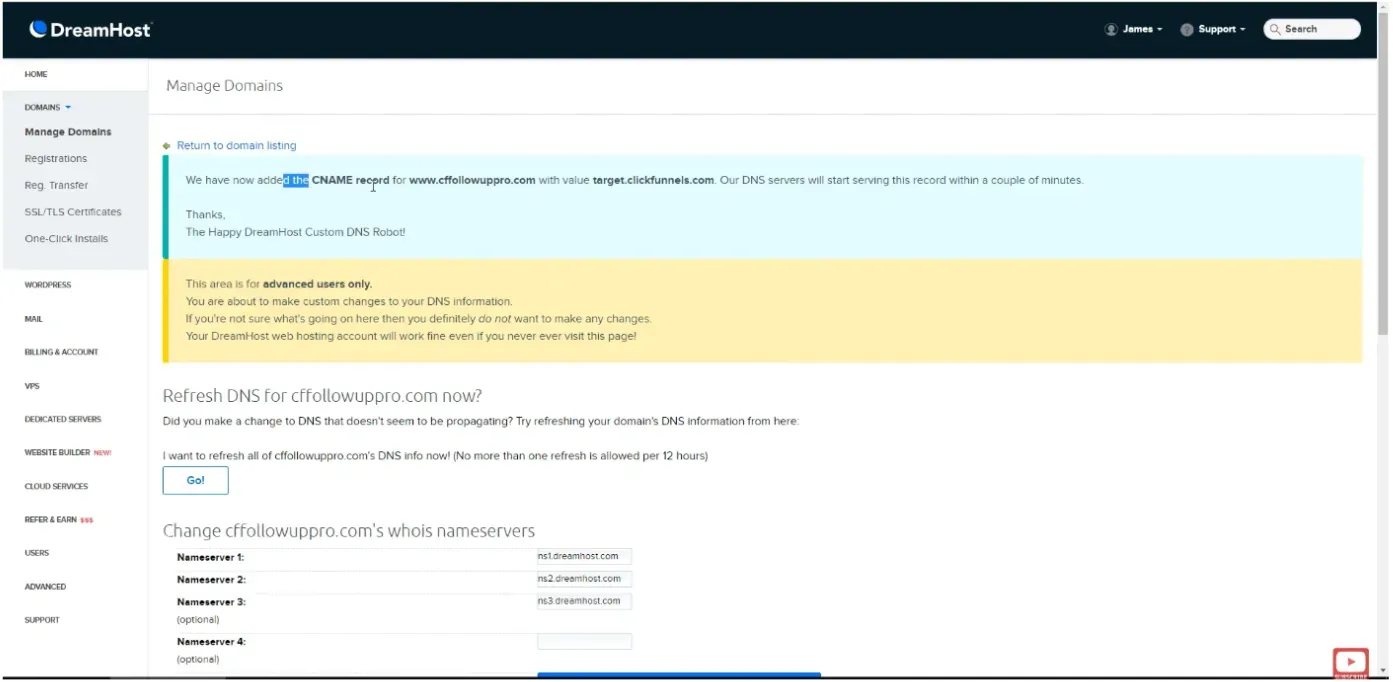The image size is (1393, 682).
Task: Expand DEDICATED SERVERS sidebar section
Action: point(63,419)
